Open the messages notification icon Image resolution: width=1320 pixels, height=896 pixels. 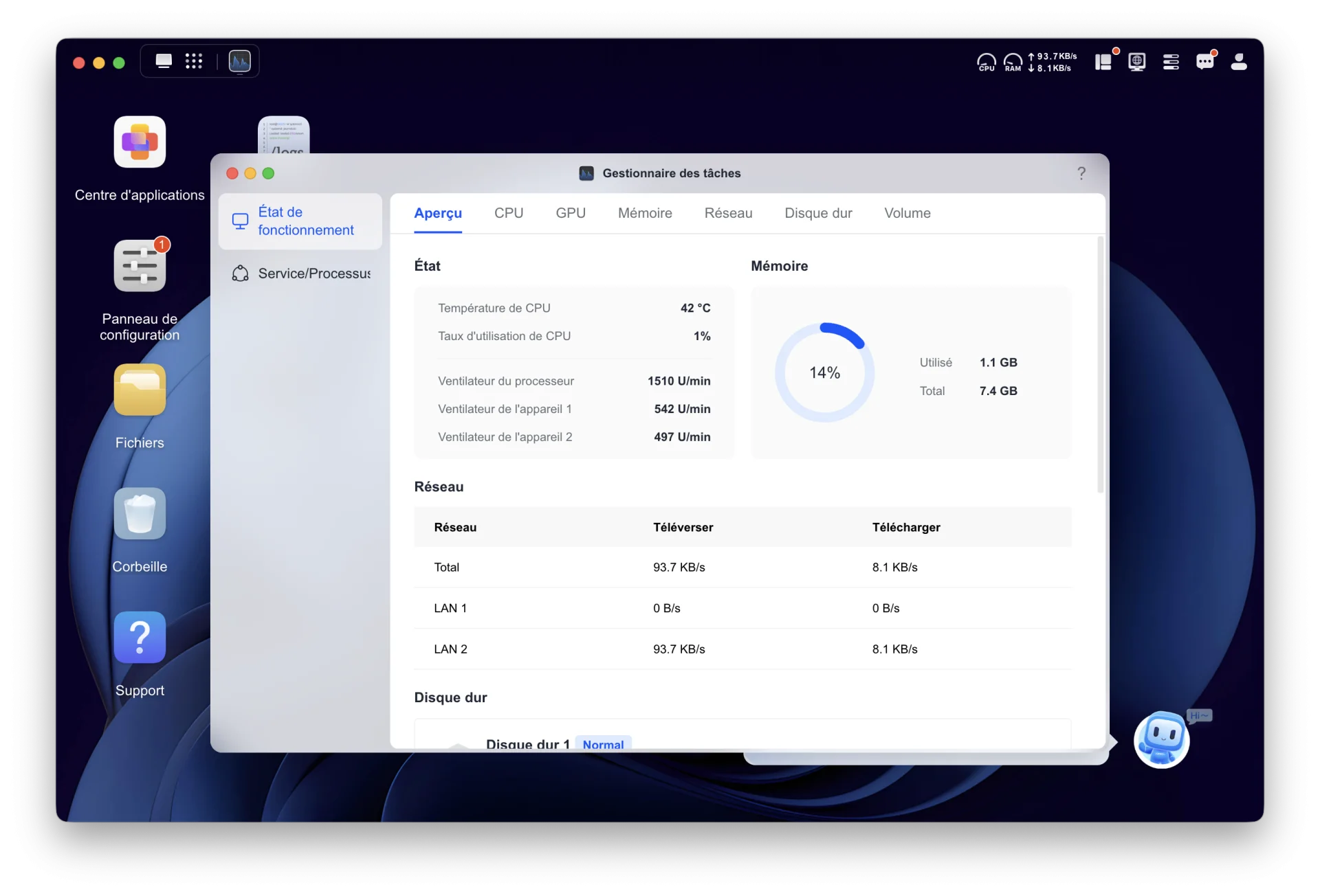point(1205,62)
